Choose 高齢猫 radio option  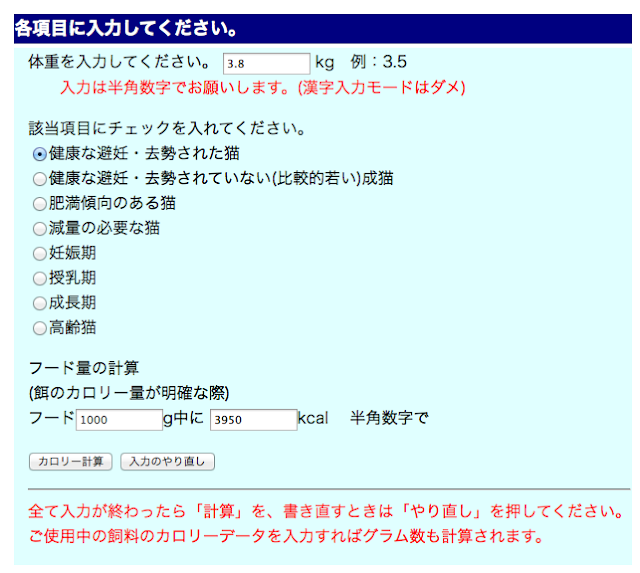coord(40,328)
